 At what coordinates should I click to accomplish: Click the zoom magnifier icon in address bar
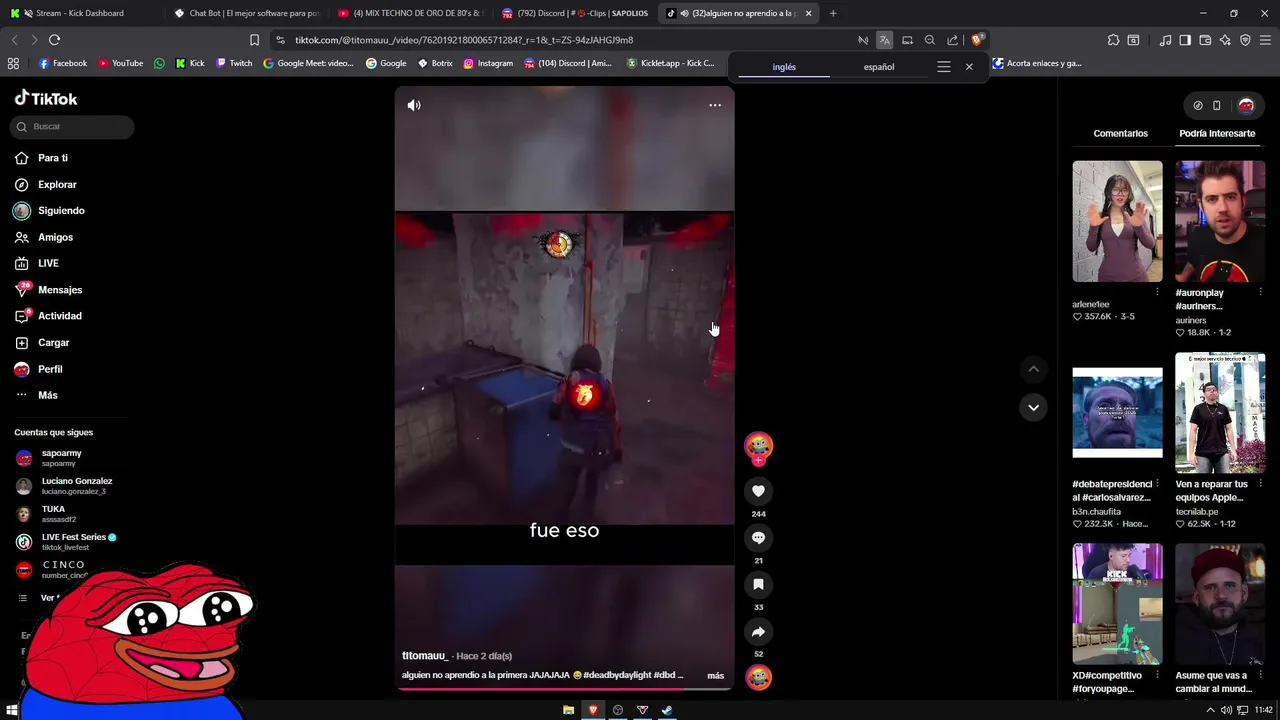click(x=930, y=40)
